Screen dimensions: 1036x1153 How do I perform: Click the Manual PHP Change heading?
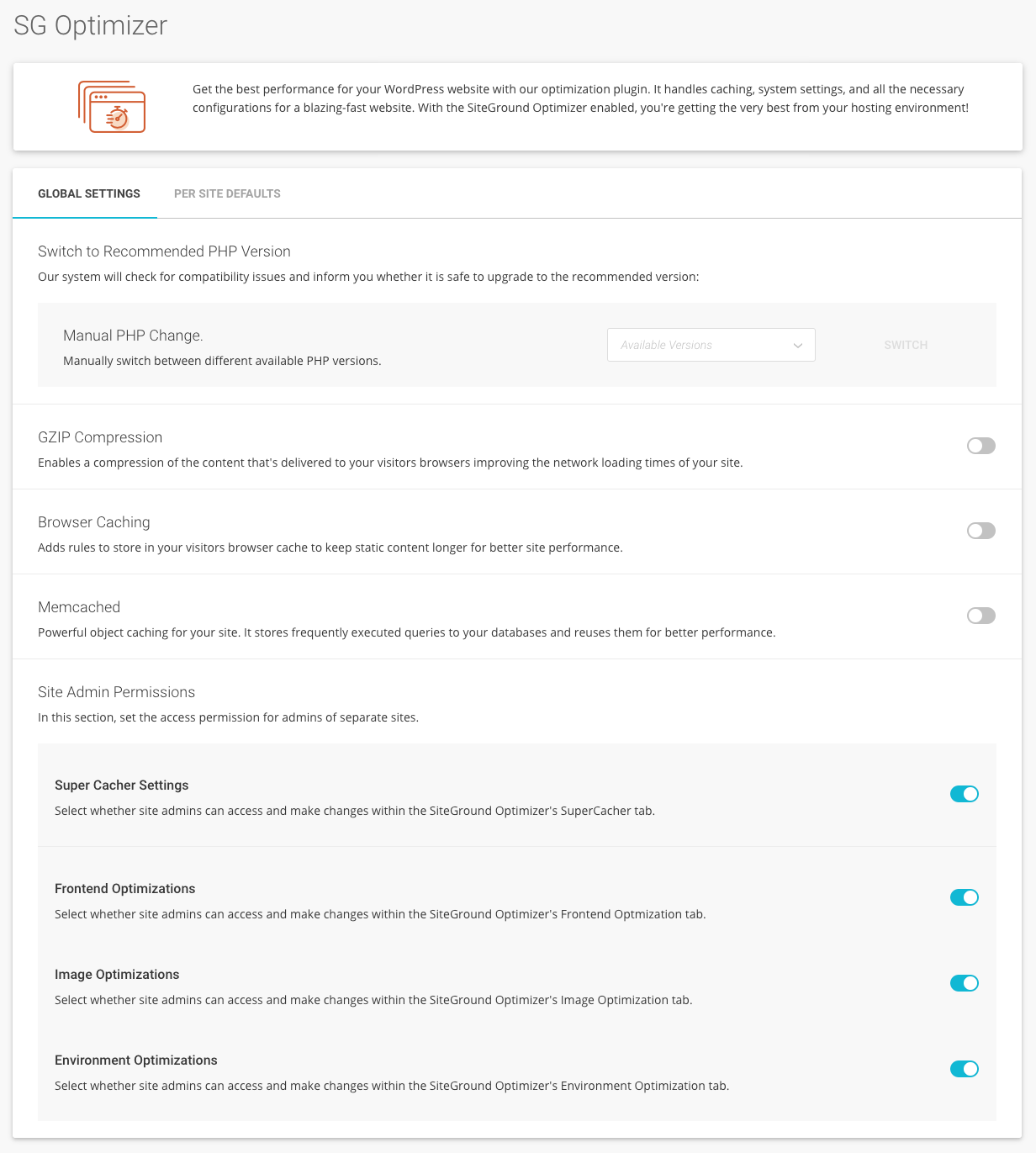(x=133, y=336)
